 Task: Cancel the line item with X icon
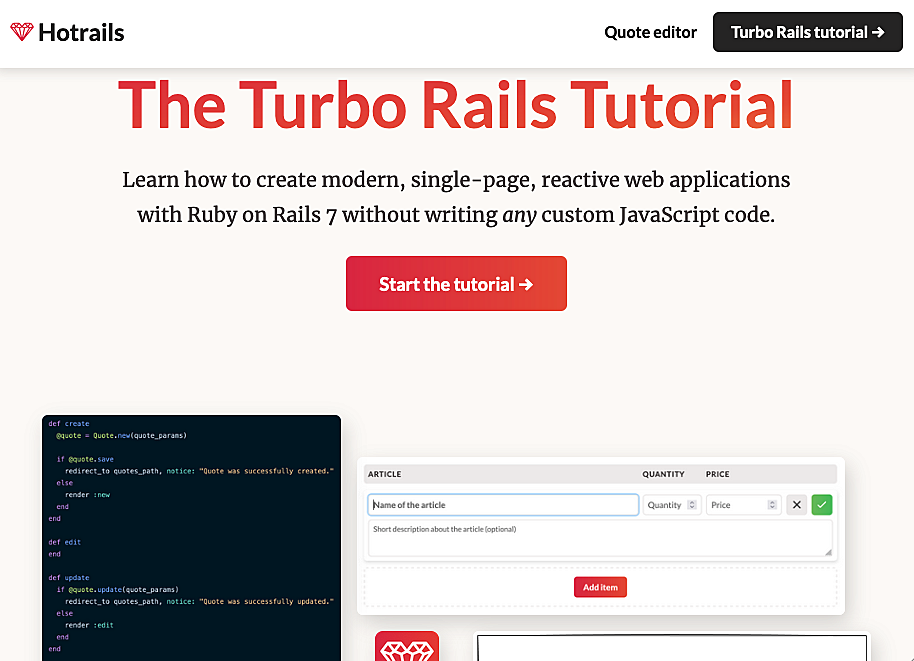(796, 505)
